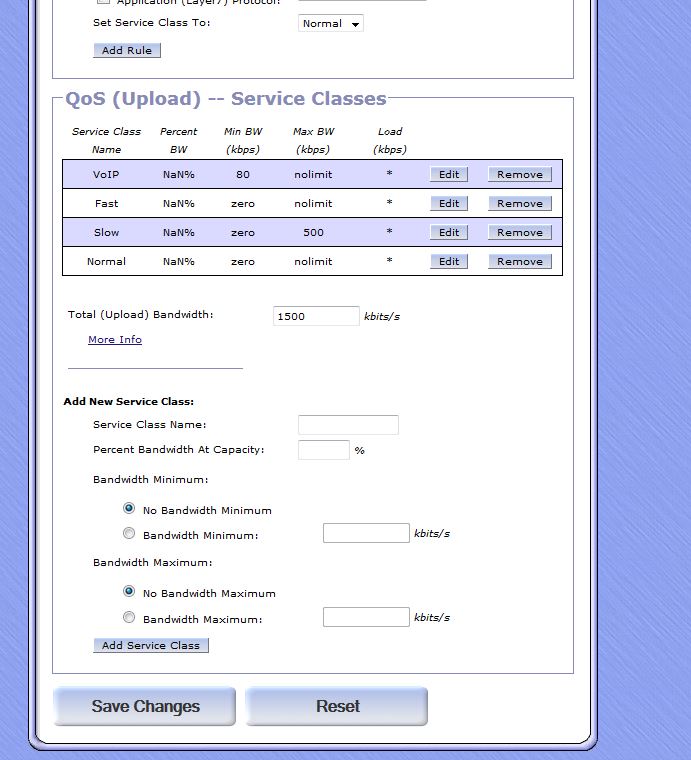Click the Percent Bandwidth At Capacity field
The height and width of the screenshot is (760, 691).
pyautogui.click(x=323, y=450)
